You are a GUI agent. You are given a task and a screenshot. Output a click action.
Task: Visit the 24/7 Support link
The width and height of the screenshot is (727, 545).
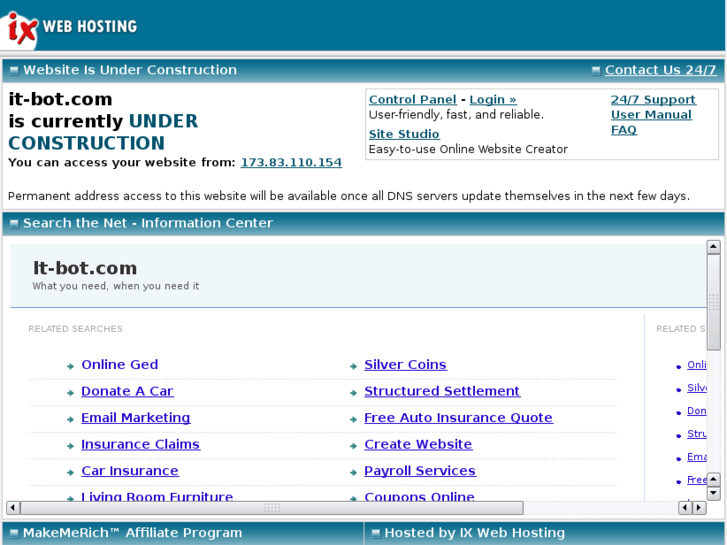click(x=653, y=100)
